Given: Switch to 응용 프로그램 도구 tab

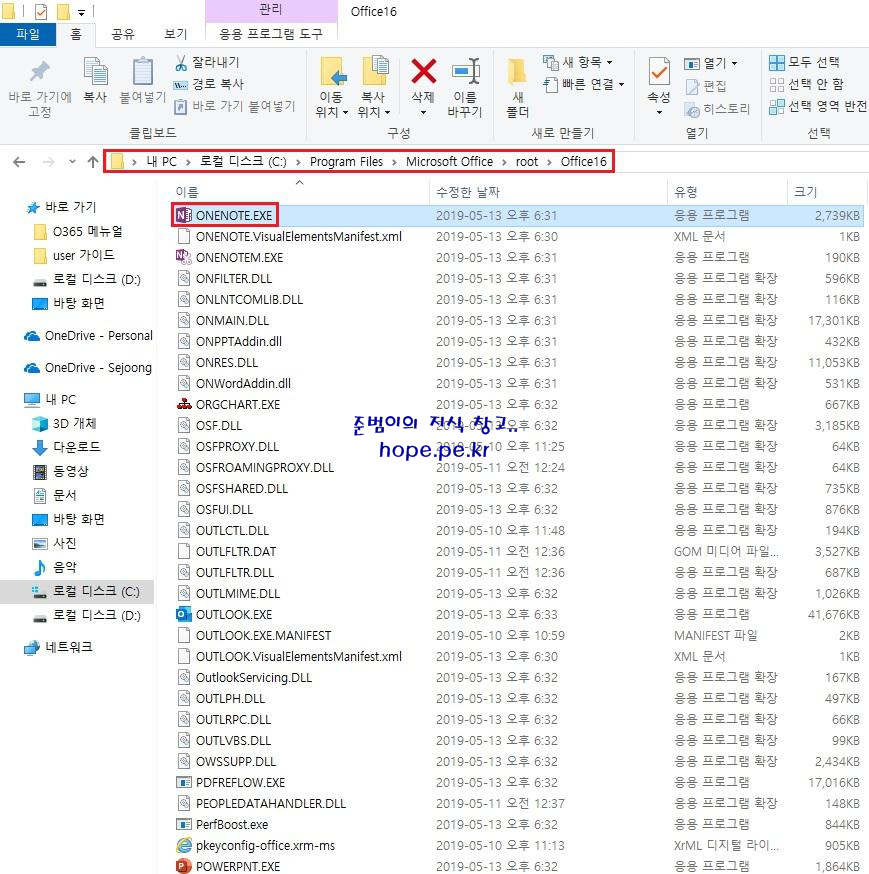Looking at the screenshot, I should coord(271,34).
